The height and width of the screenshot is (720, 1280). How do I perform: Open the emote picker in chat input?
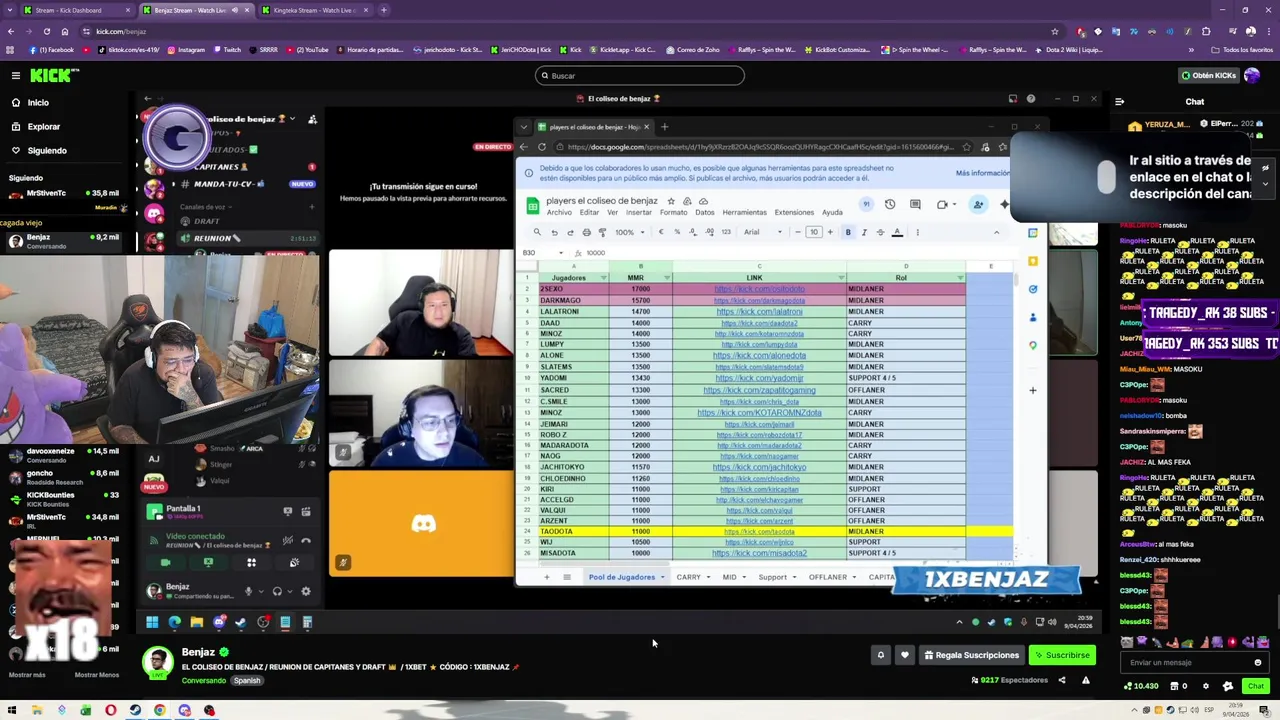tap(1258, 662)
